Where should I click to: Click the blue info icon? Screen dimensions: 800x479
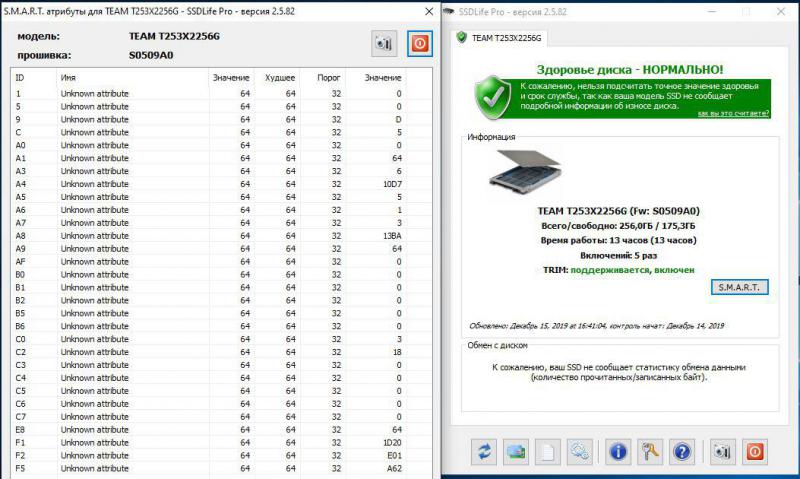coord(619,452)
